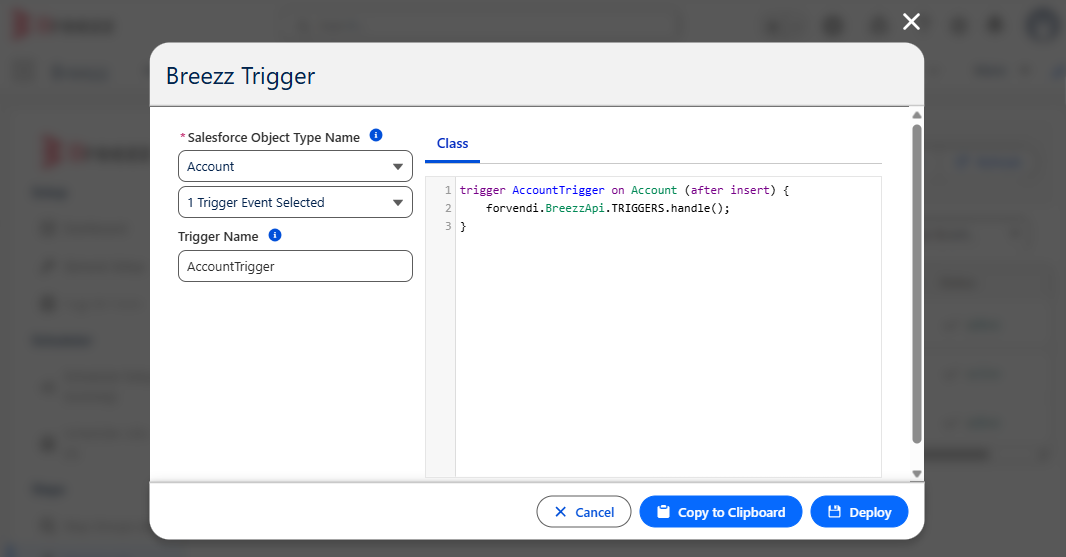Click line number 1 in code gutter
Viewport: 1066px width, 557px height.
[448, 190]
